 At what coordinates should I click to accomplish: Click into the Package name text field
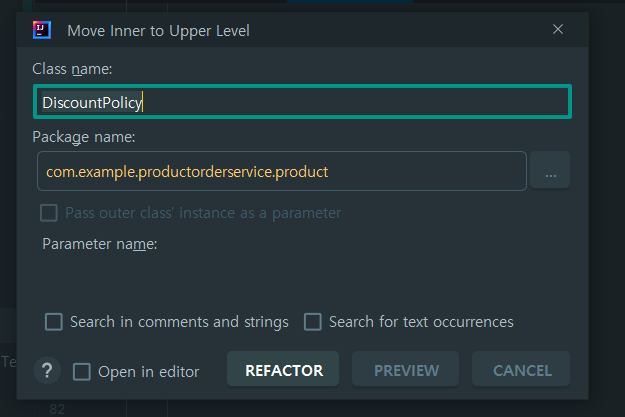[x=282, y=171]
